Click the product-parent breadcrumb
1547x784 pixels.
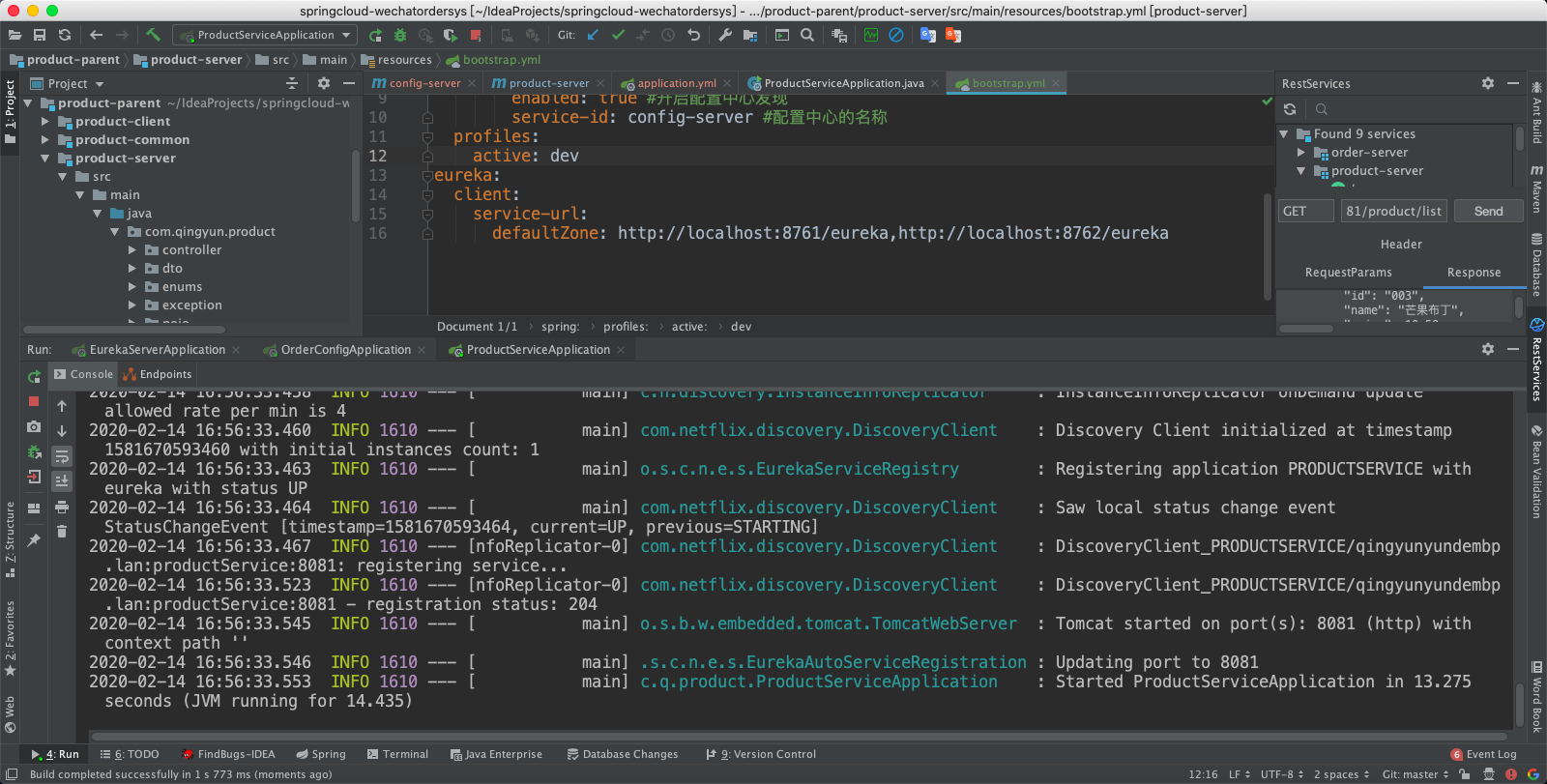(x=65, y=60)
